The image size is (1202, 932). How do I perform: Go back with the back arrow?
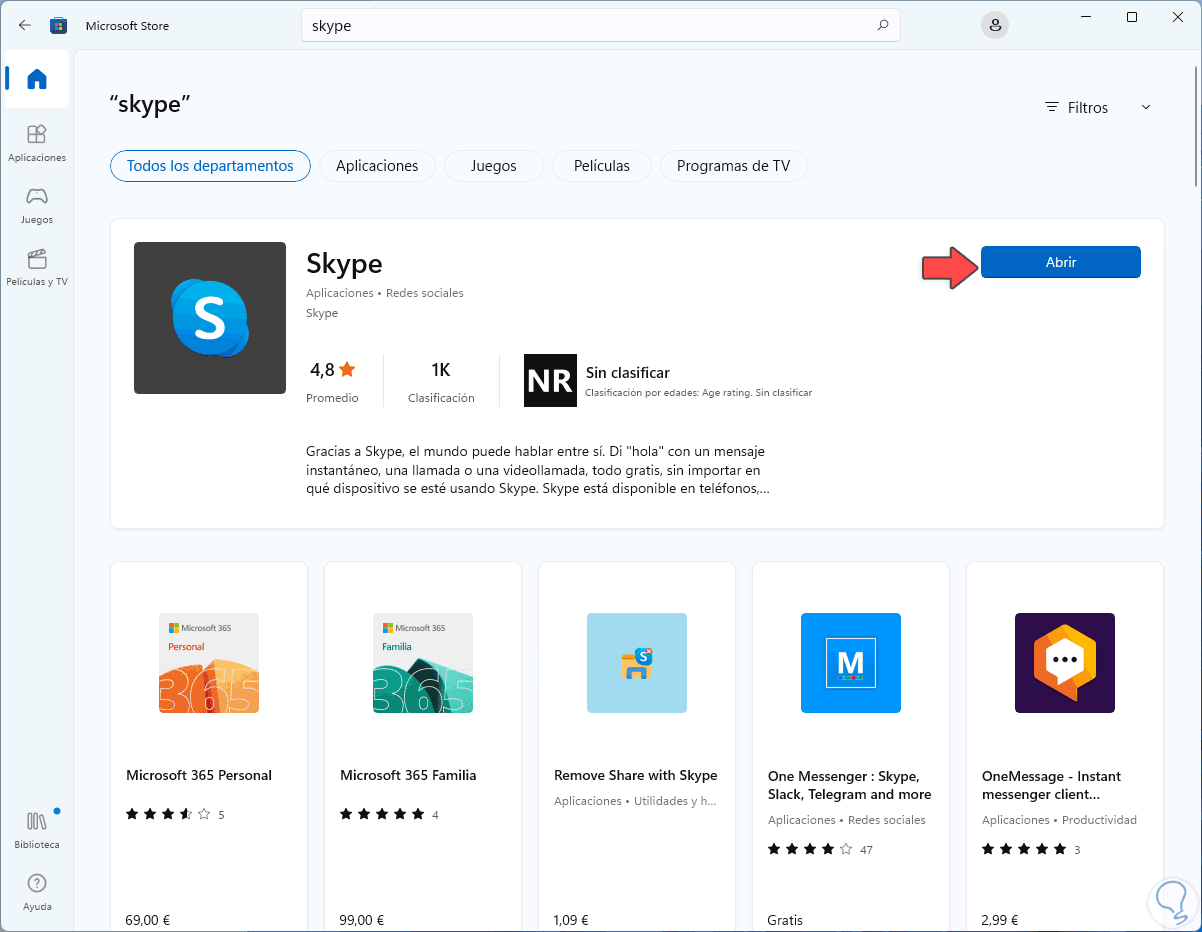(x=25, y=25)
